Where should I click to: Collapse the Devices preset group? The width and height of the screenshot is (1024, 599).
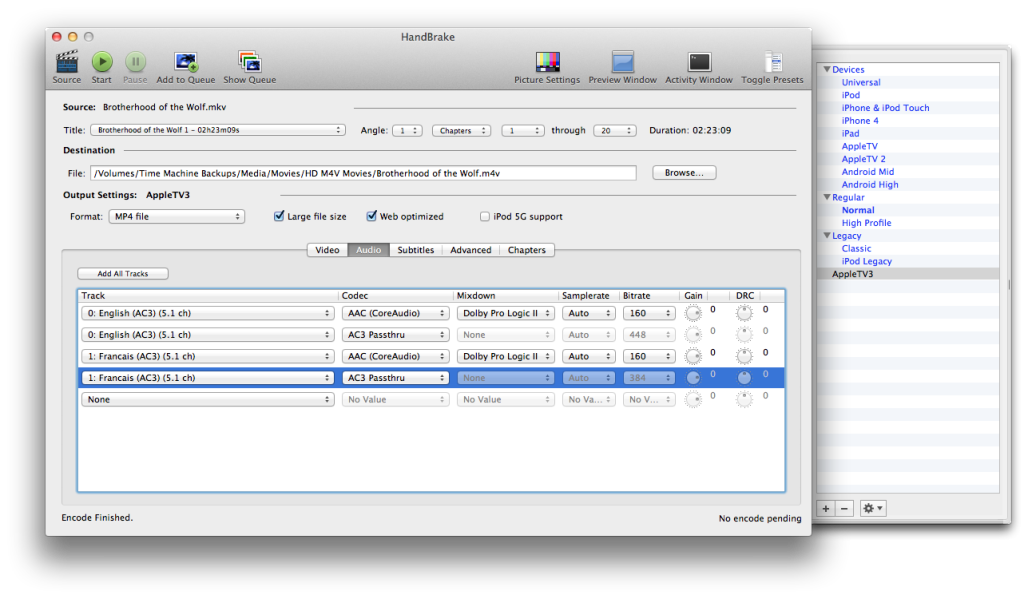click(x=827, y=69)
